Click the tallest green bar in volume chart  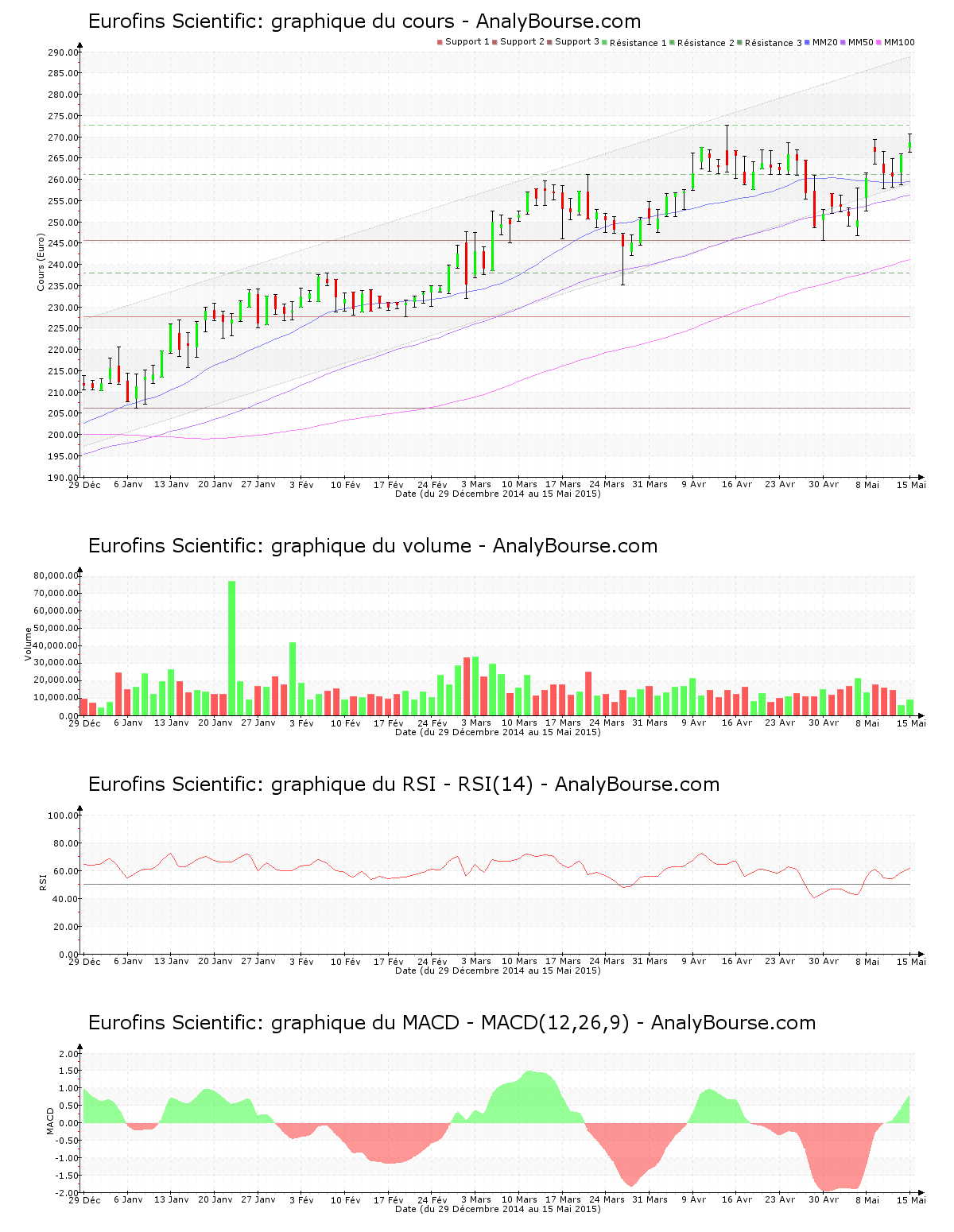(232, 648)
